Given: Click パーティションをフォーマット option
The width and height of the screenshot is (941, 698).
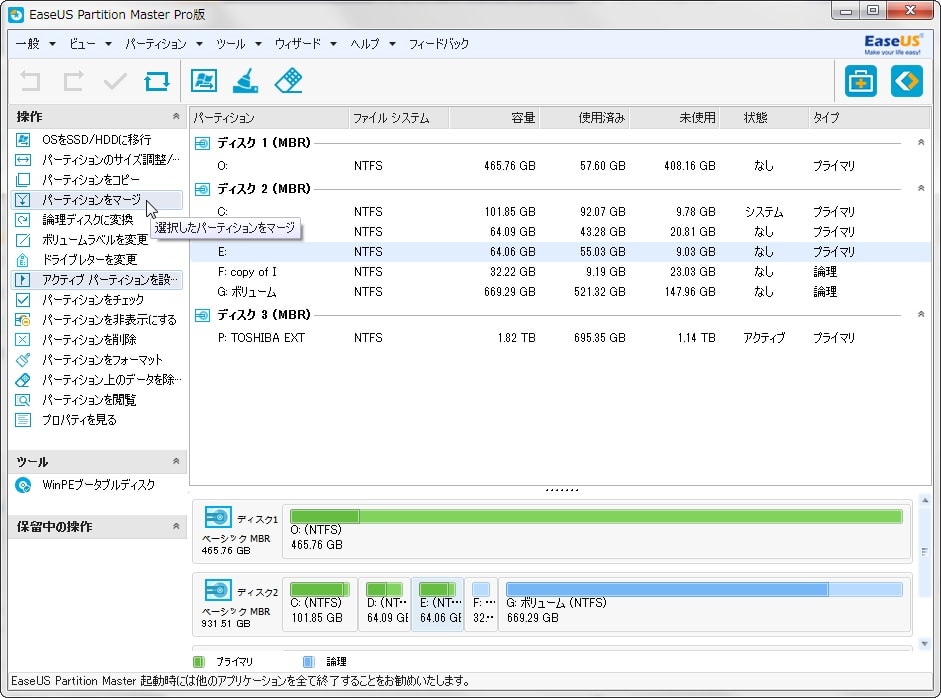Looking at the screenshot, I should tap(101, 360).
